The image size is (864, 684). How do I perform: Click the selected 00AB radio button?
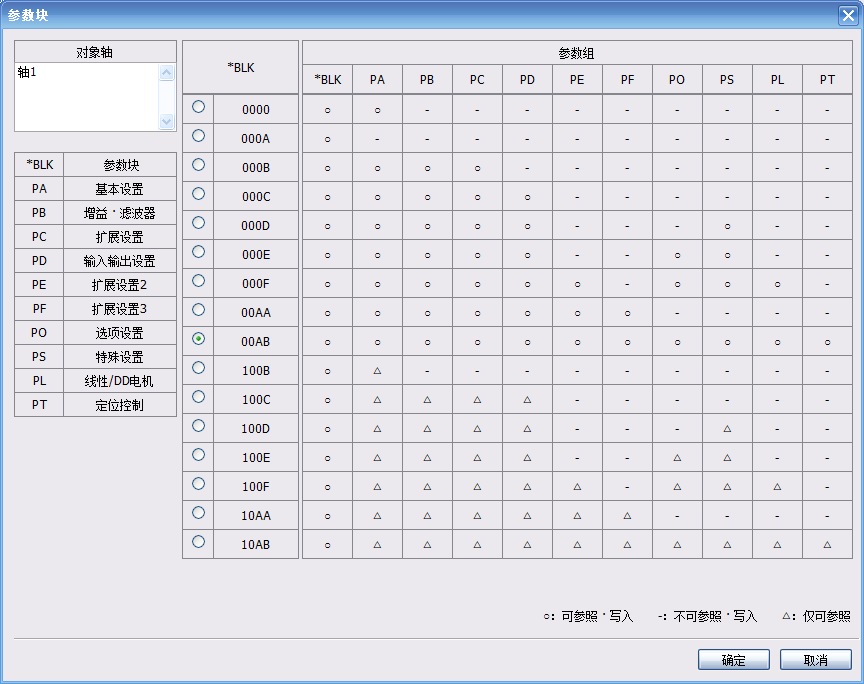(x=198, y=339)
